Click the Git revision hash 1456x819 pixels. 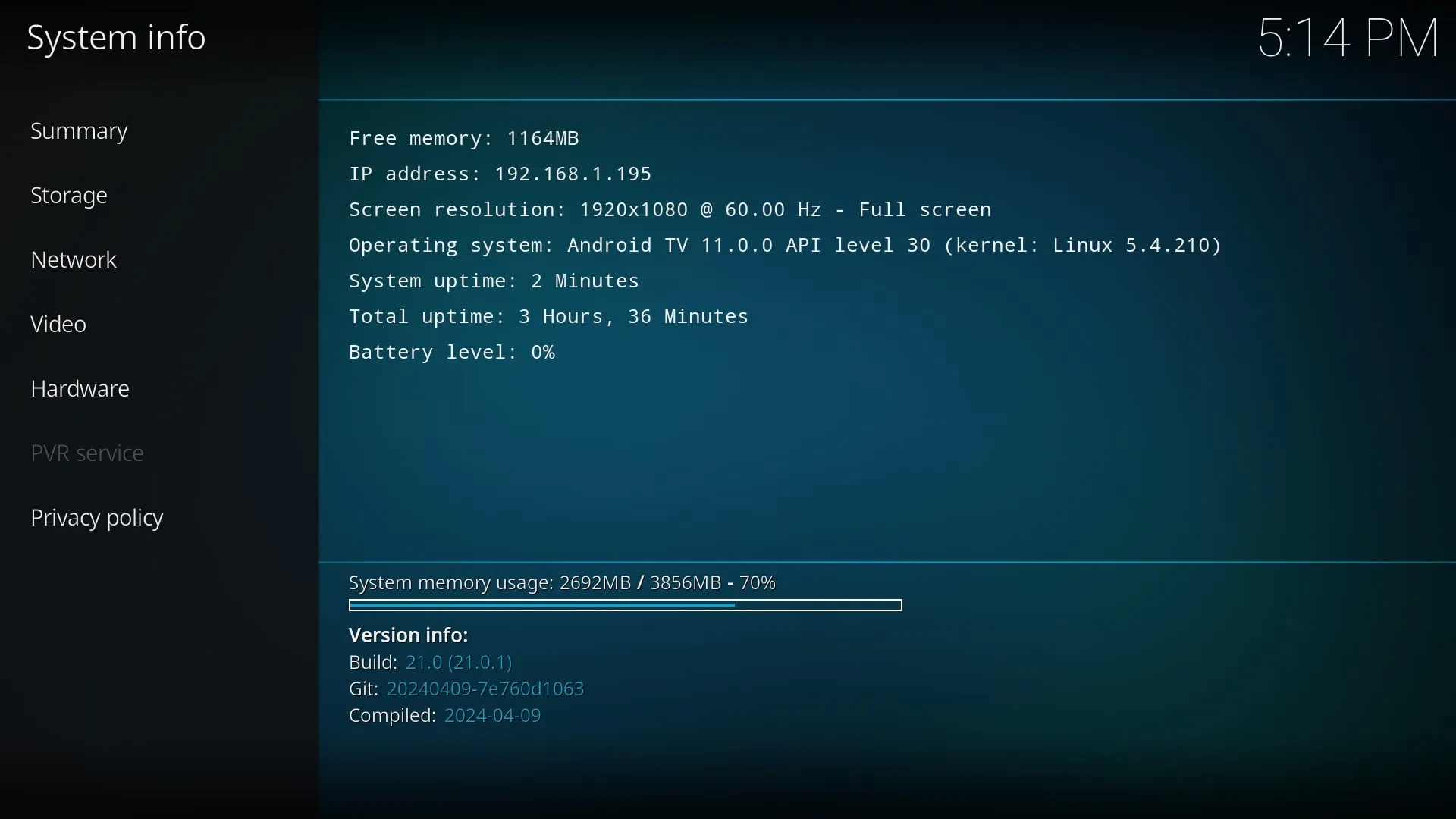485,689
